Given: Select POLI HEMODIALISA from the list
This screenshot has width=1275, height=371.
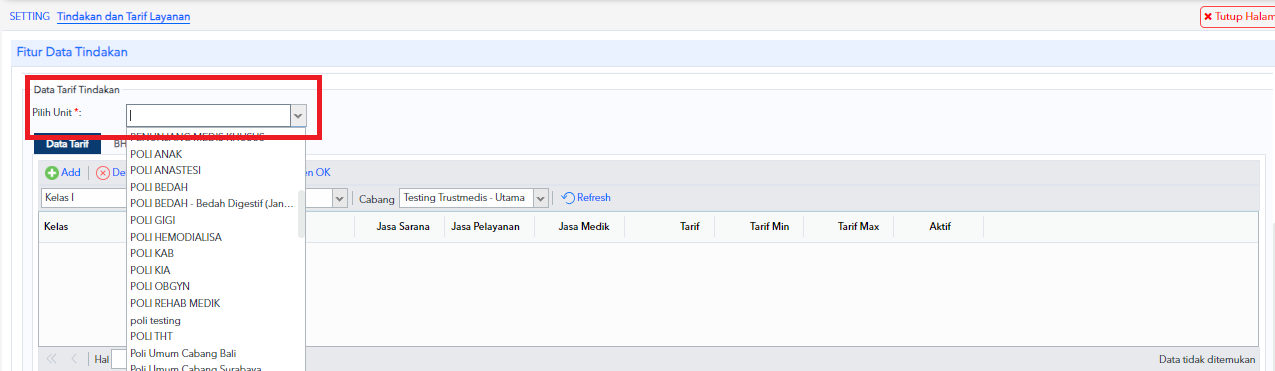Looking at the screenshot, I should click(176, 237).
